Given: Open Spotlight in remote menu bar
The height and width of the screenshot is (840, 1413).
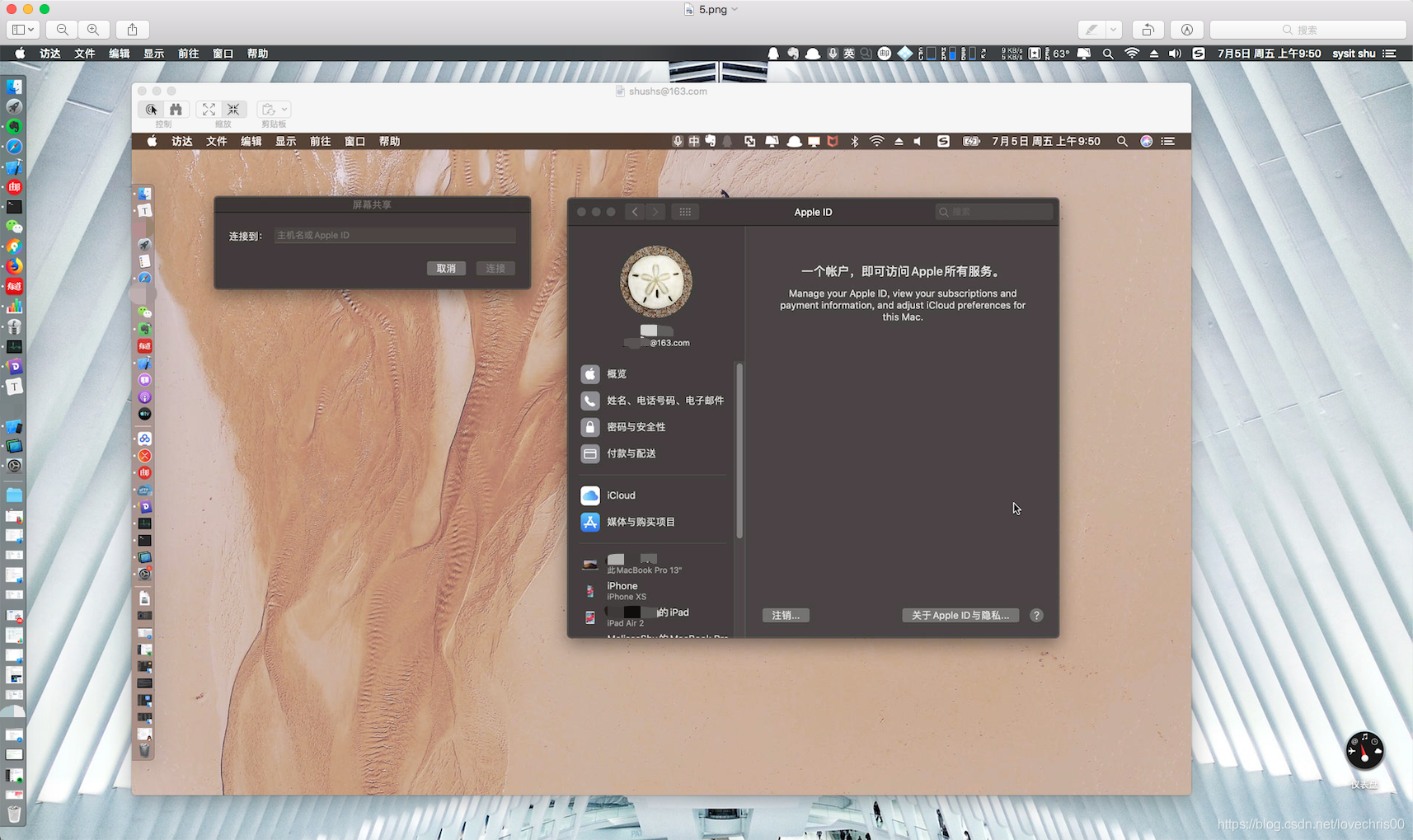Looking at the screenshot, I should (1122, 142).
